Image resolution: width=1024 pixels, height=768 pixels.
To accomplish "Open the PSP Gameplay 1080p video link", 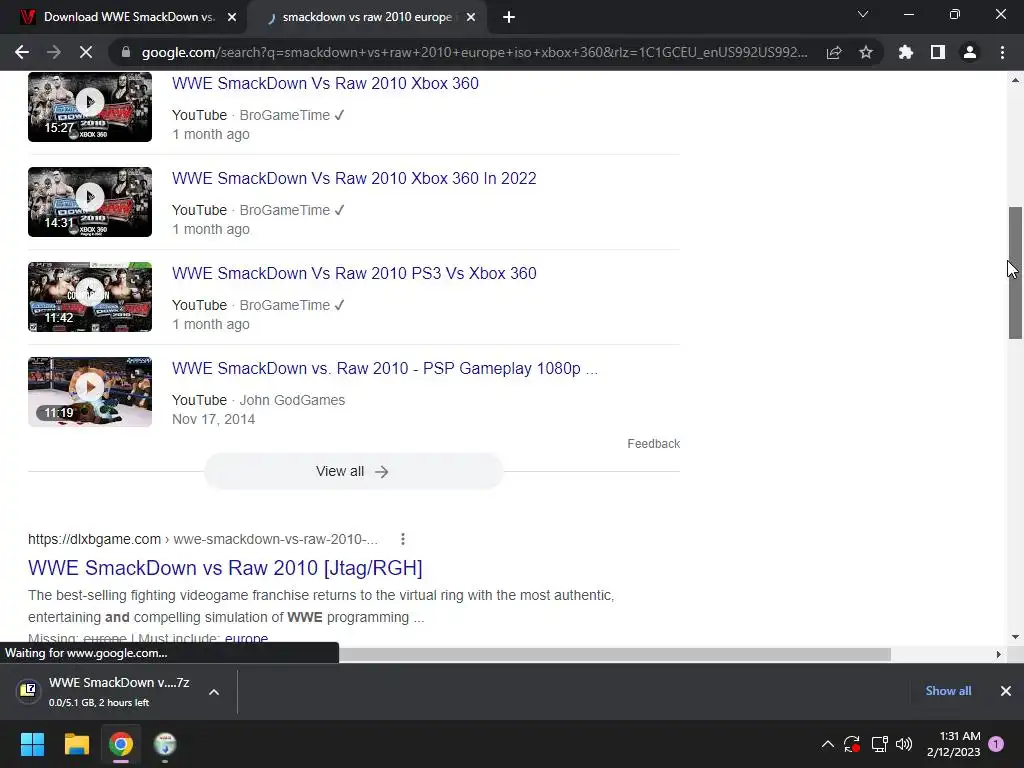I will tap(385, 368).
